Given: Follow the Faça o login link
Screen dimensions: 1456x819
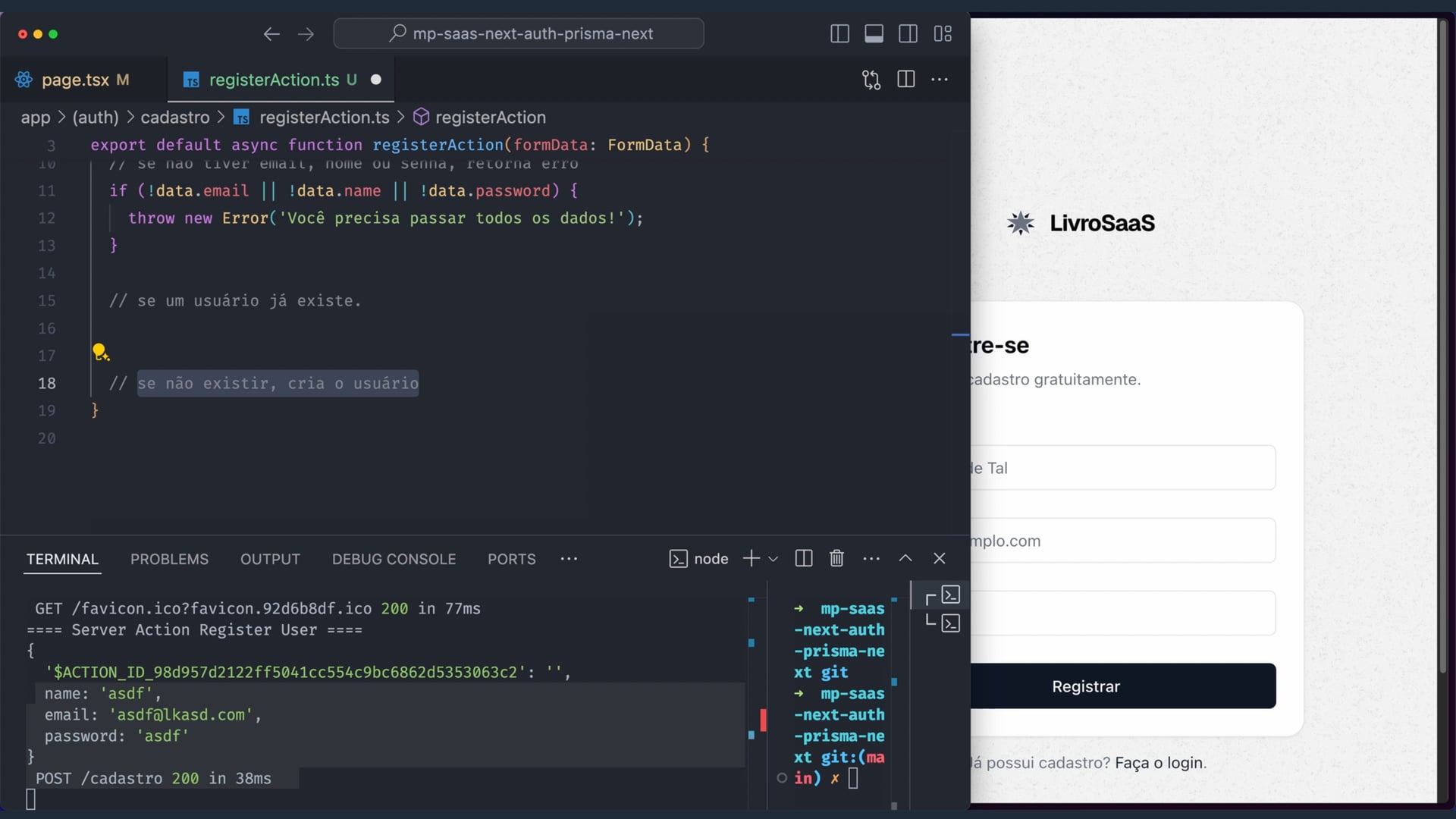Looking at the screenshot, I should tap(1159, 763).
